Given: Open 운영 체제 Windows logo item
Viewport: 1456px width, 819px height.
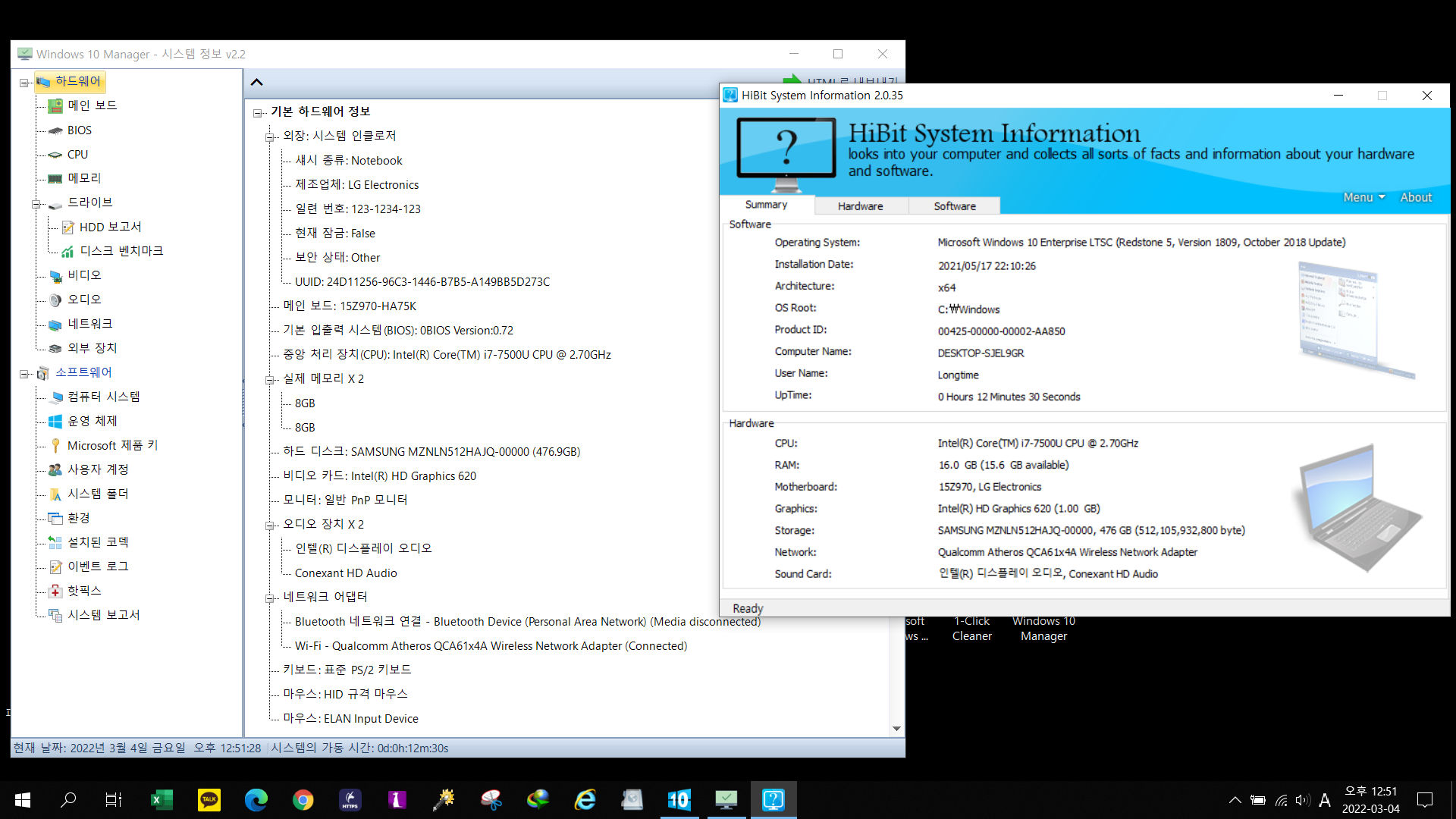Looking at the screenshot, I should point(55,422).
